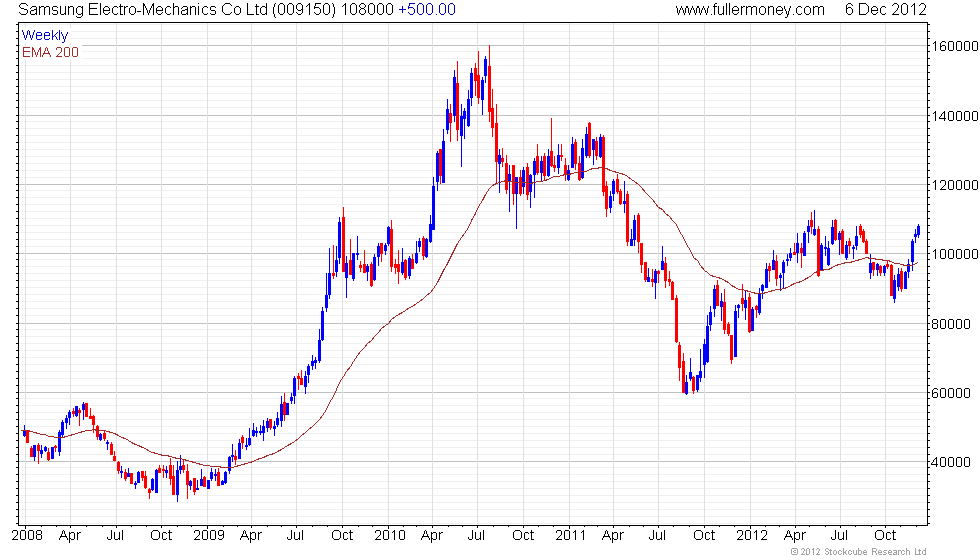Click the 2011 year label on time axis

(570, 536)
